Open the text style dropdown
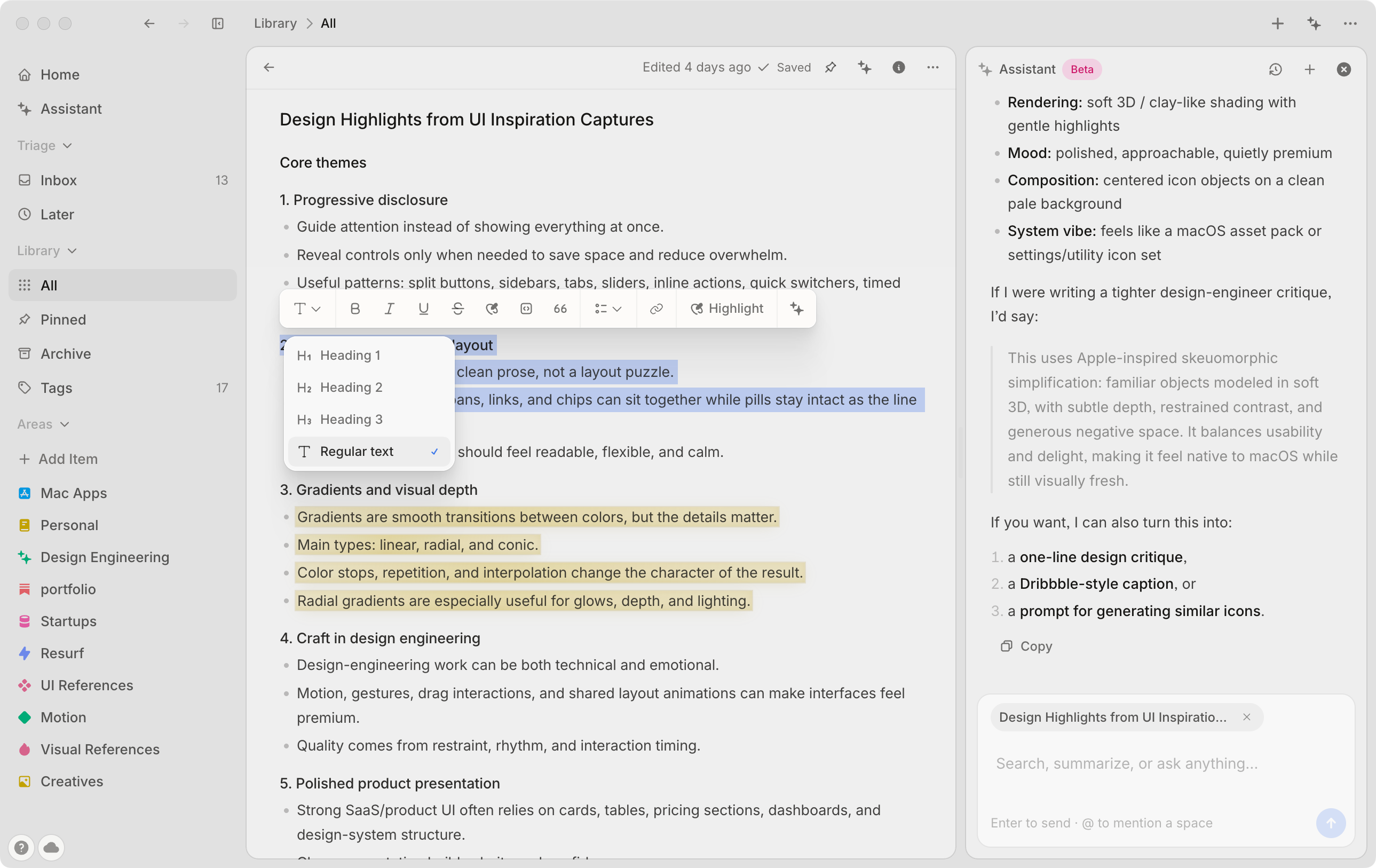The image size is (1376, 868). point(307,309)
